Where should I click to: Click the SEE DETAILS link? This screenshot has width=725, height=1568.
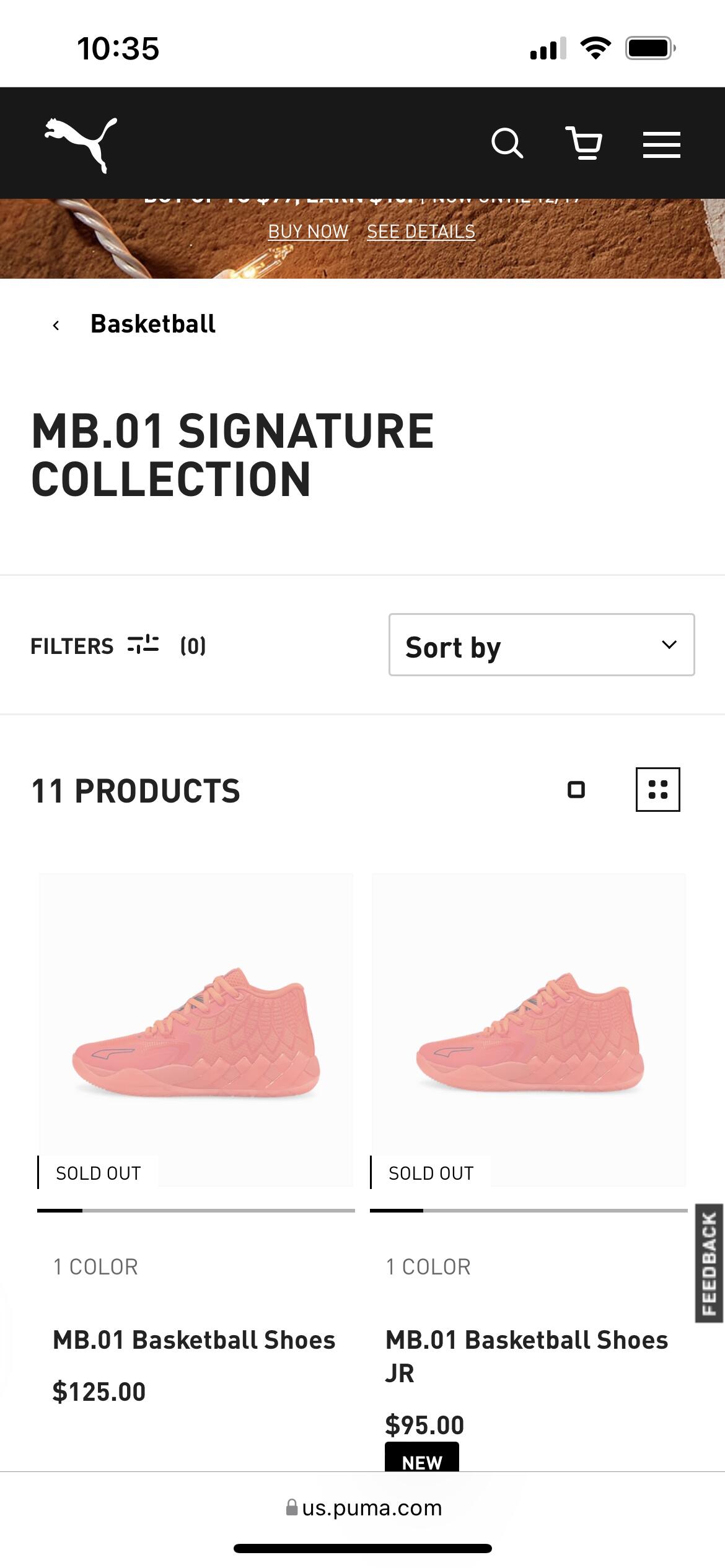click(x=421, y=232)
